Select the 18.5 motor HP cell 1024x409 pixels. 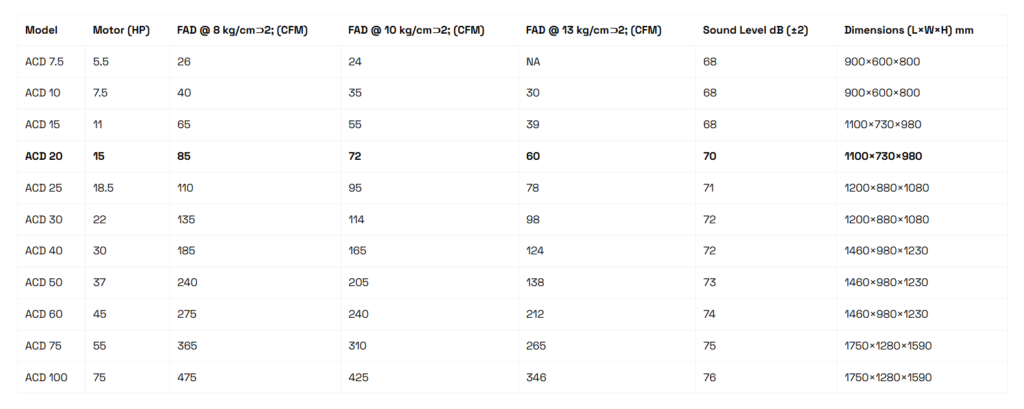pyautogui.click(x=103, y=188)
